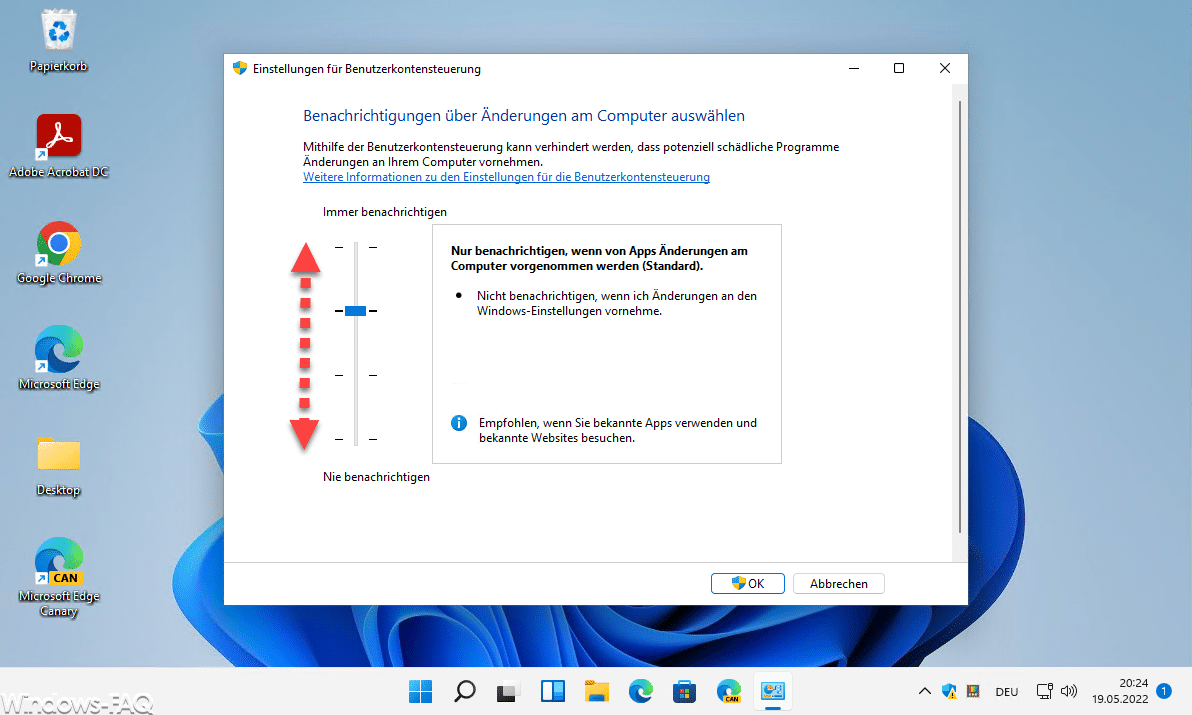Viewport: 1192px width, 715px height.
Task: Click the UAC shield icon in title bar
Action: click(240, 68)
